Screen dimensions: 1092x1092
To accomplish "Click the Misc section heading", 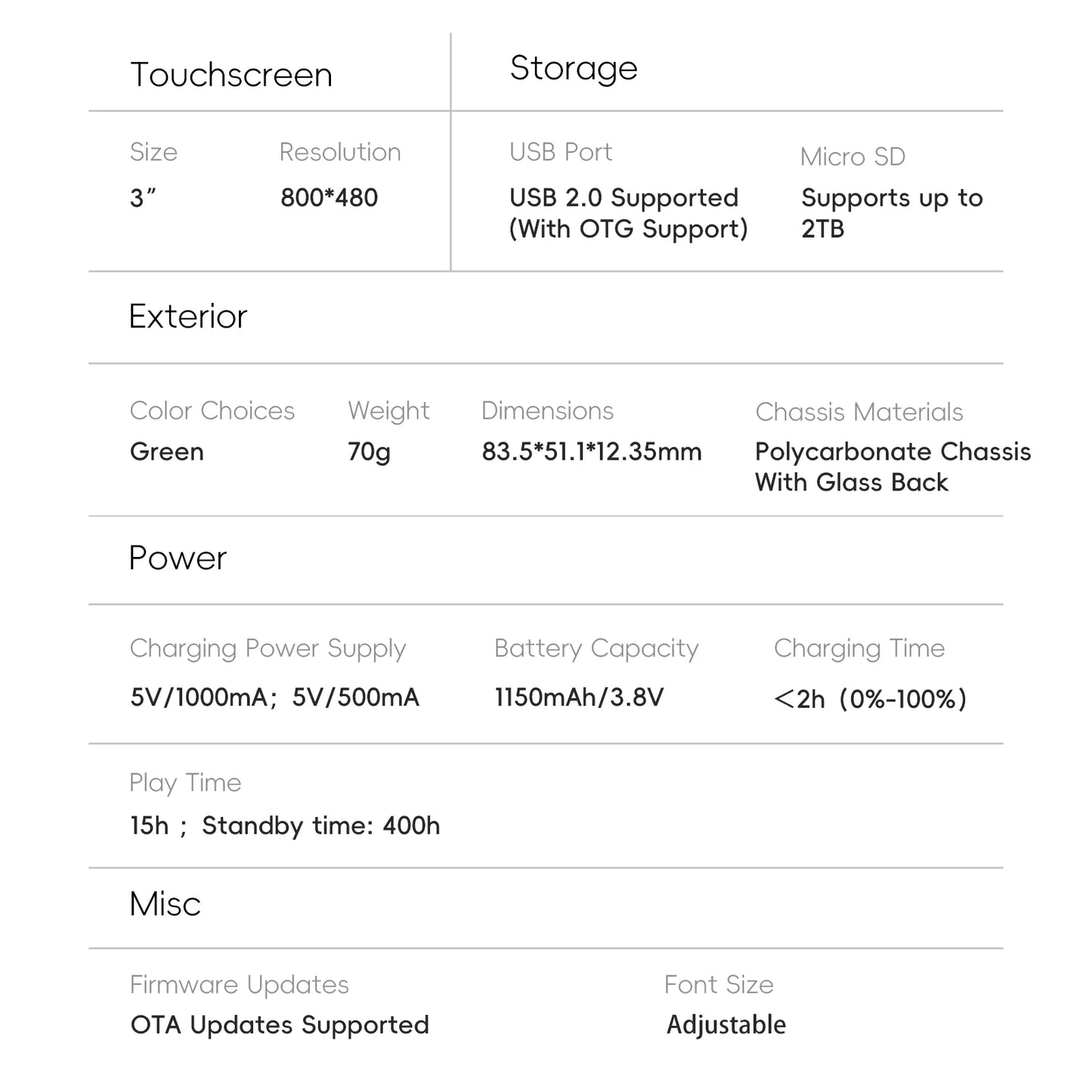I will (165, 904).
